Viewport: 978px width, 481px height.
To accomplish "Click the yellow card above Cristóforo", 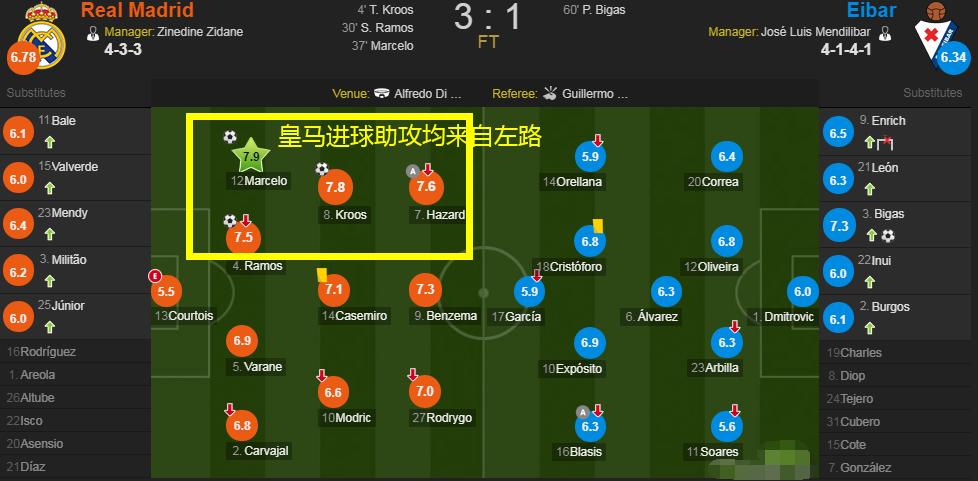I will coord(597,226).
